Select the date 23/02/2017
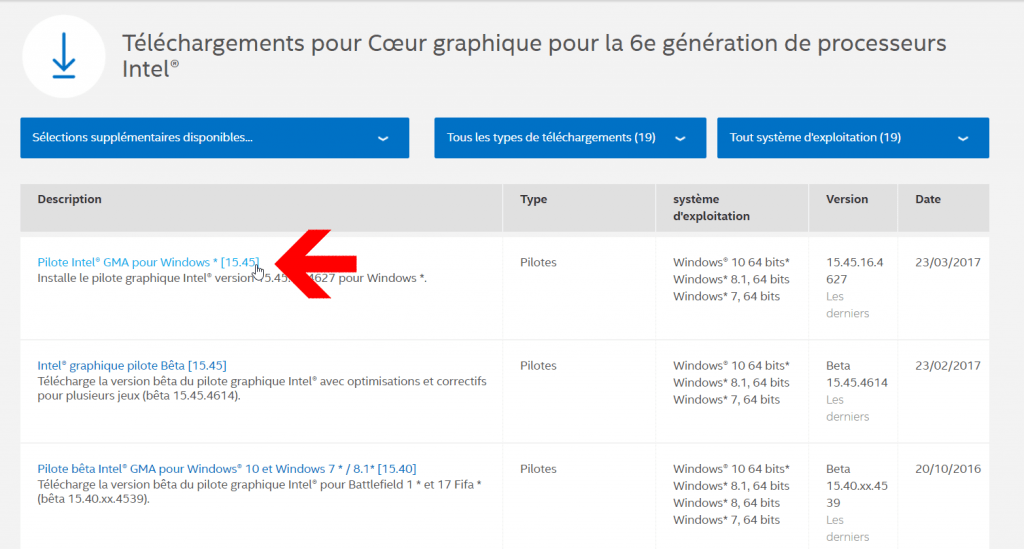The image size is (1024, 549). 948,366
